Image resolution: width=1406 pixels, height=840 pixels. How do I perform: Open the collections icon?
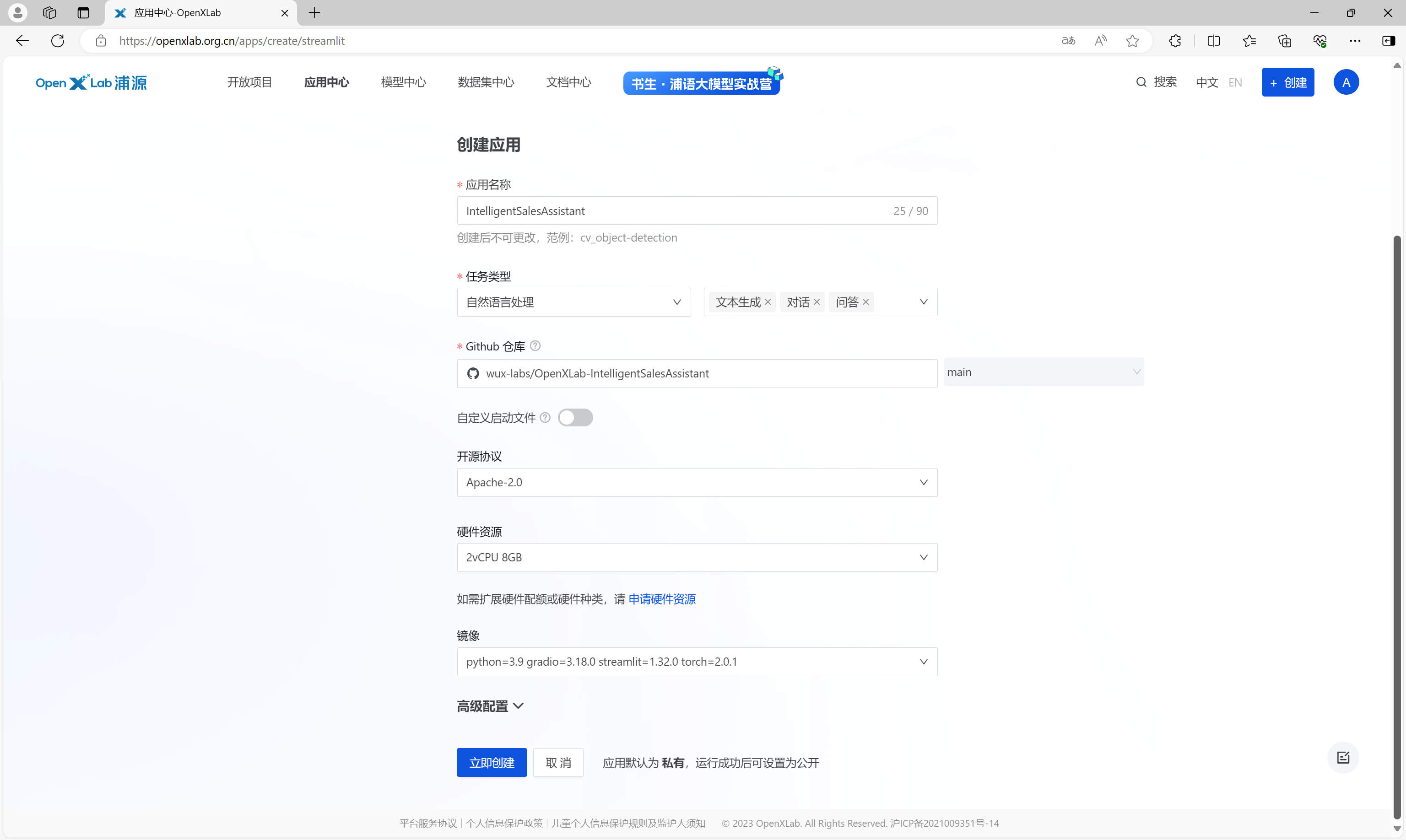(x=1284, y=41)
